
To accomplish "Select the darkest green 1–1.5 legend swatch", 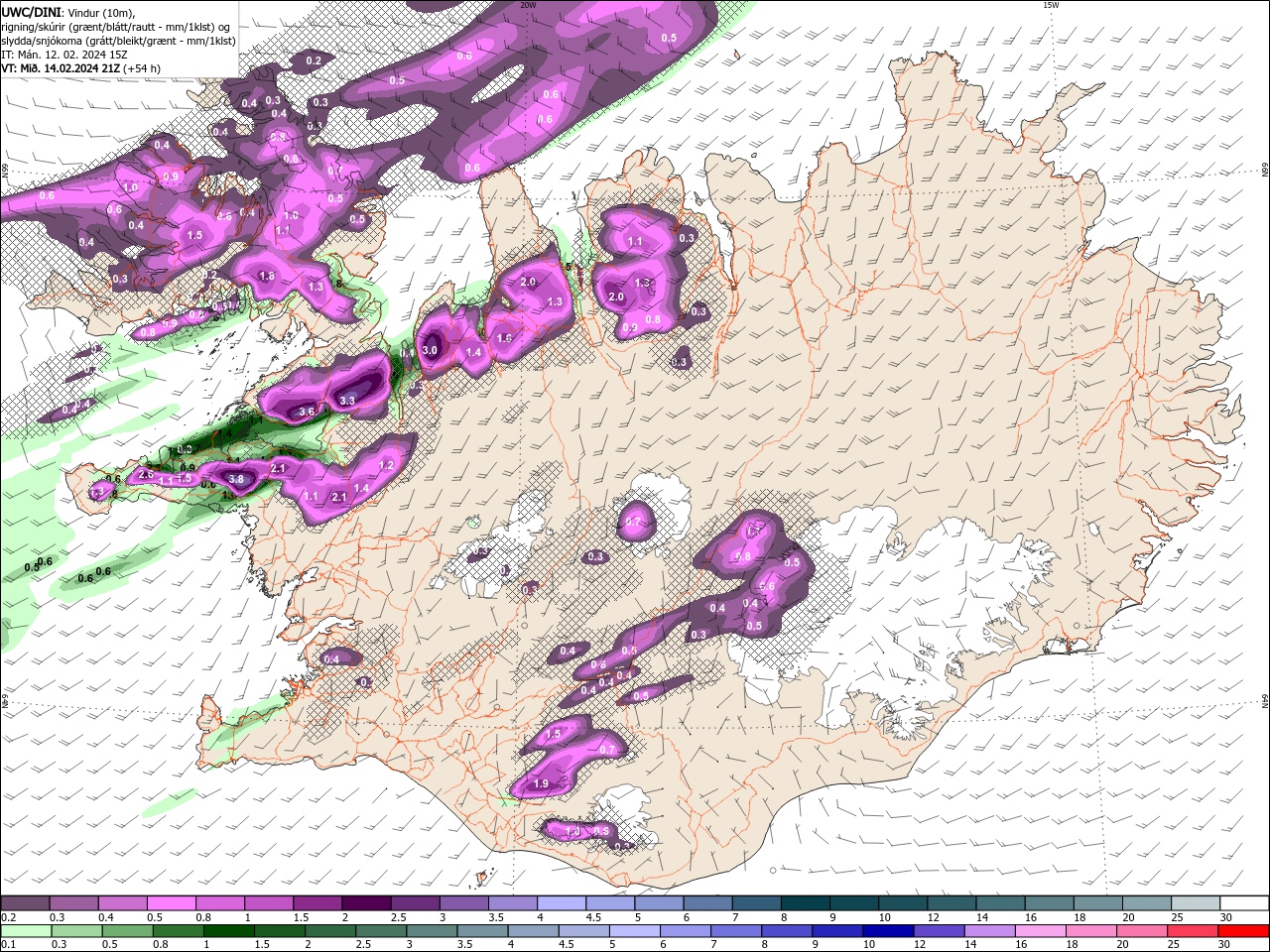I will [229, 931].
